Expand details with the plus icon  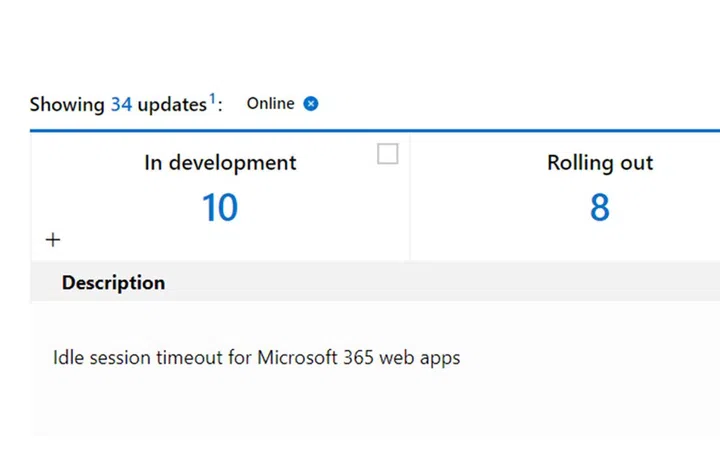53,239
